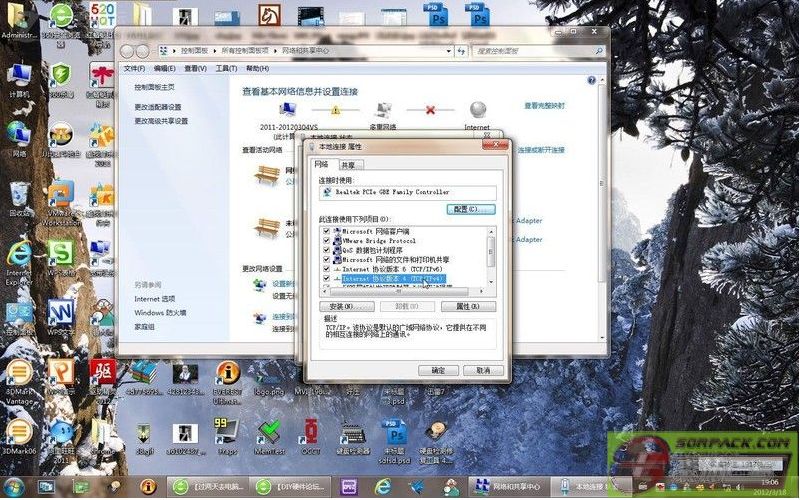Open the Fraps desktop shortcut
Viewport: 800px width, 500px height.
(x=227, y=433)
